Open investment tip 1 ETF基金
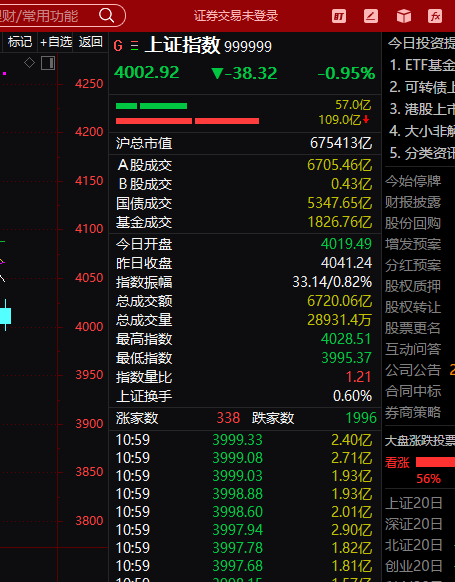 click(x=422, y=65)
